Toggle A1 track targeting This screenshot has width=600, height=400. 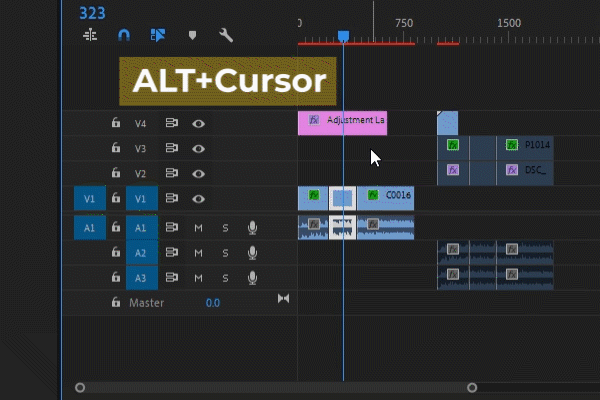(142, 228)
